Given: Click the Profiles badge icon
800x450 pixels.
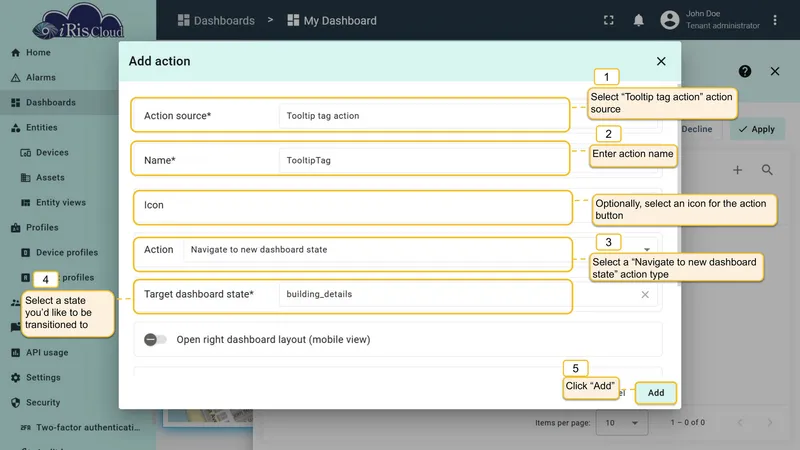Looking at the screenshot, I should tap(16, 228).
